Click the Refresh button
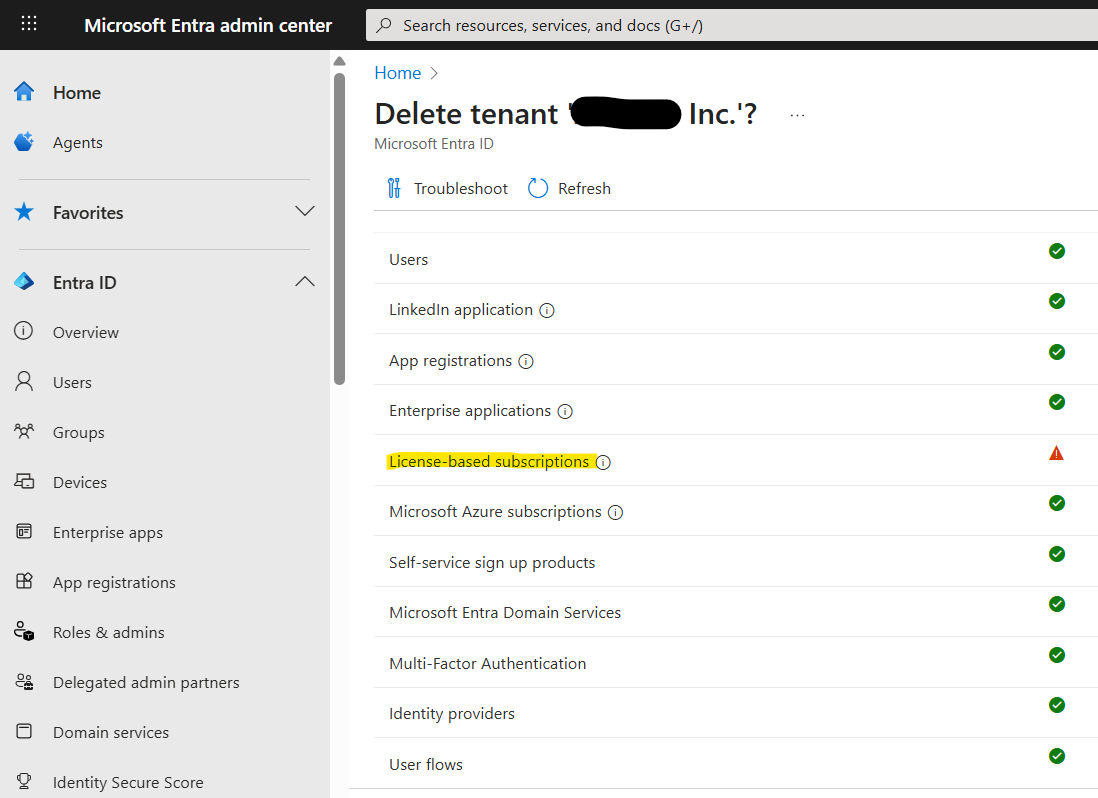 [x=569, y=188]
